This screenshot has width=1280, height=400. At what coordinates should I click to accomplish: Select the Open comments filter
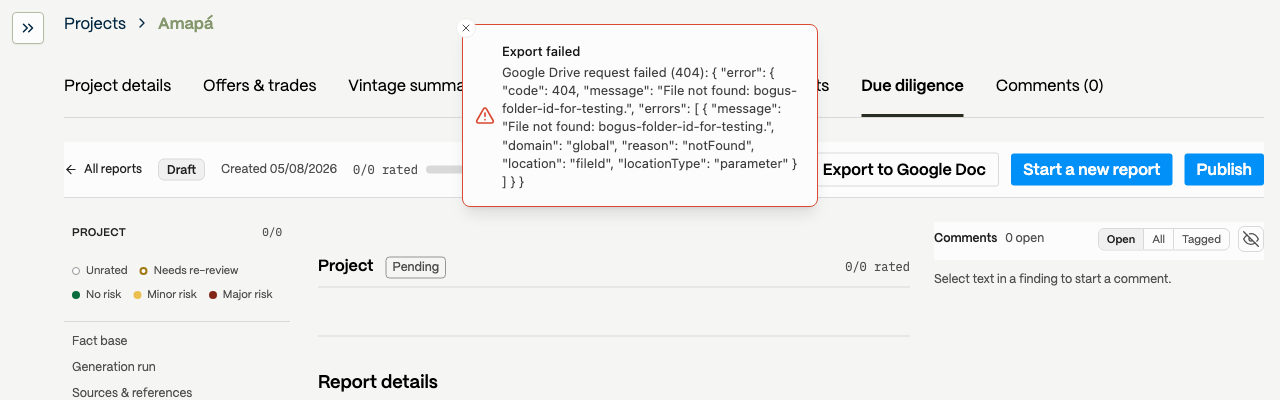[1121, 239]
